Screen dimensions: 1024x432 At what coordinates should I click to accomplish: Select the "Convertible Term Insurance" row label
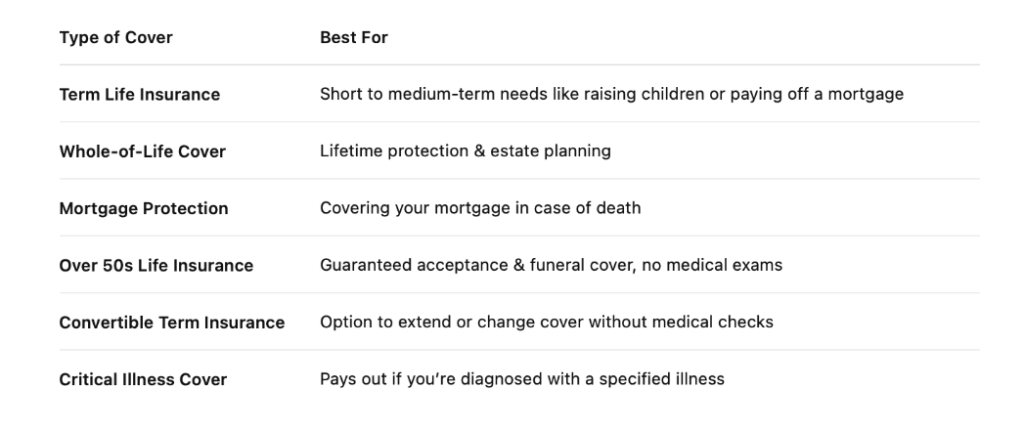[x=172, y=323]
